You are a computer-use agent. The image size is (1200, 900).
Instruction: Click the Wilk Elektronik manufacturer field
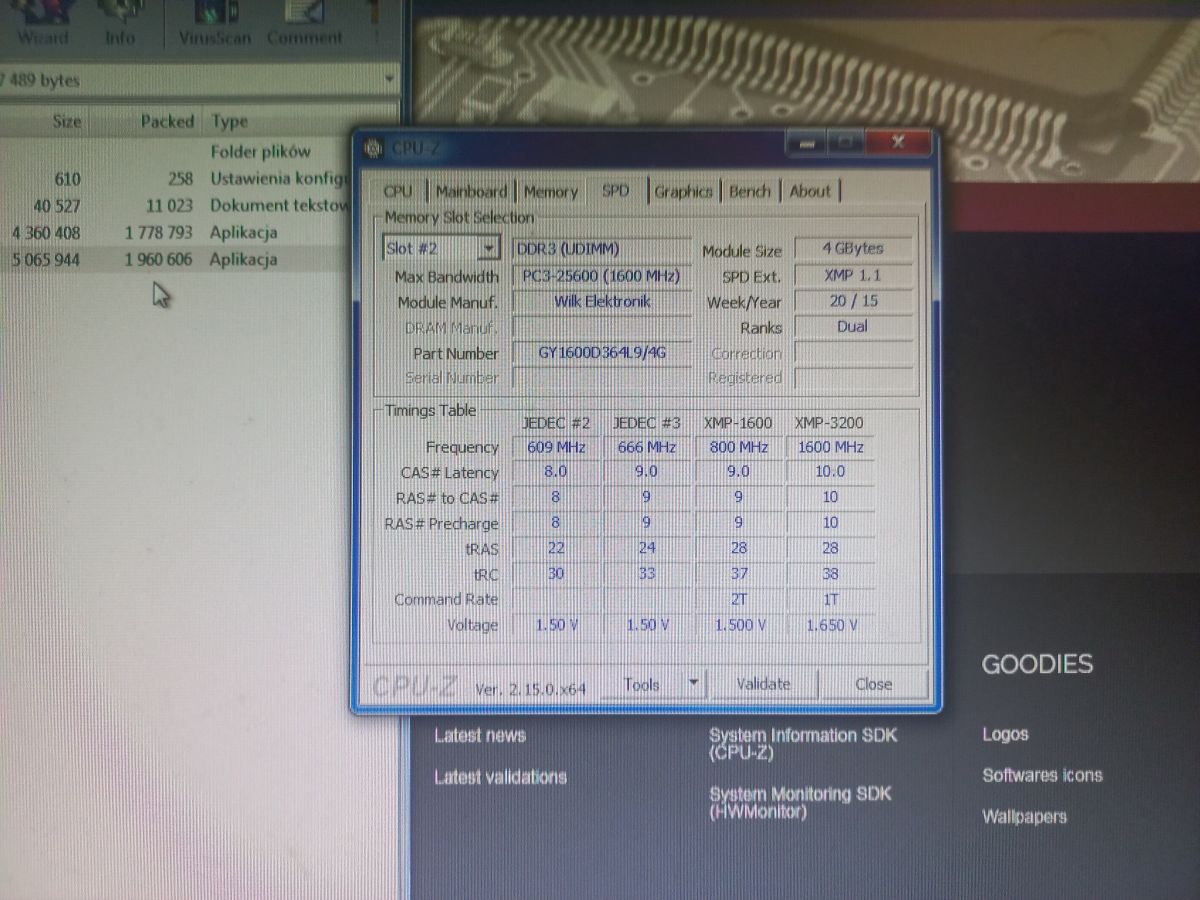coord(601,301)
